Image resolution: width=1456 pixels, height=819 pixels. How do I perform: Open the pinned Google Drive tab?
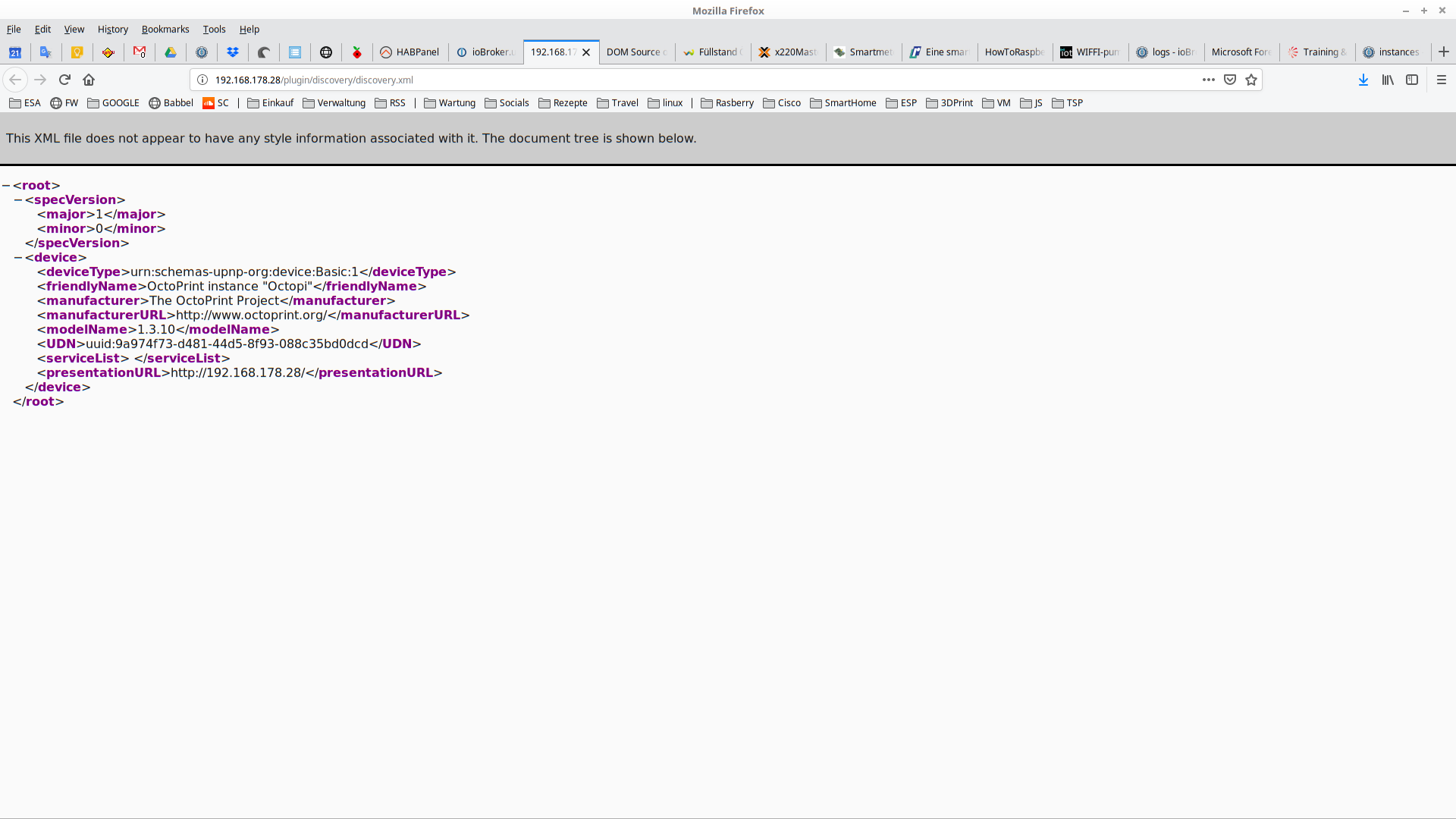(x=171, y=52)
